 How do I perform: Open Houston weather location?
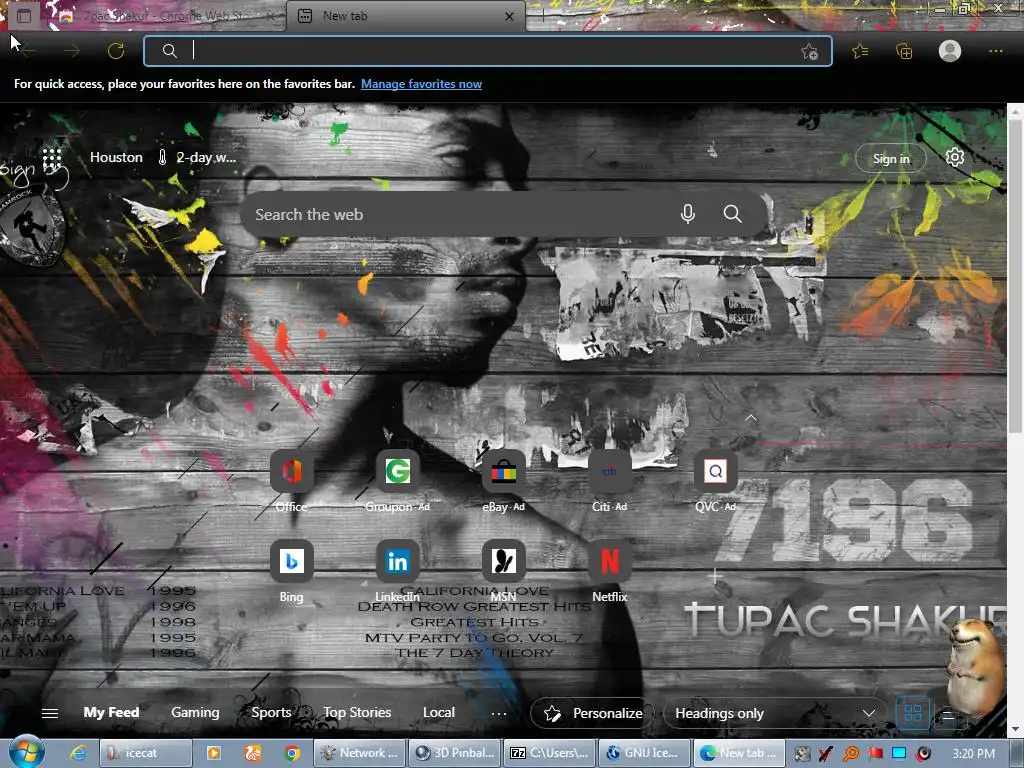point(116,157)
